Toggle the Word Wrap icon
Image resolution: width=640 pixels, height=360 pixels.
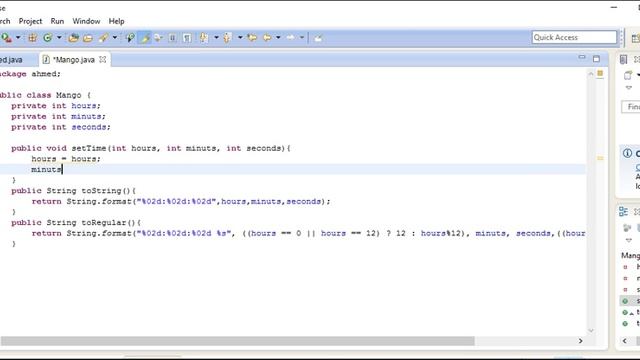coord(172,38)
